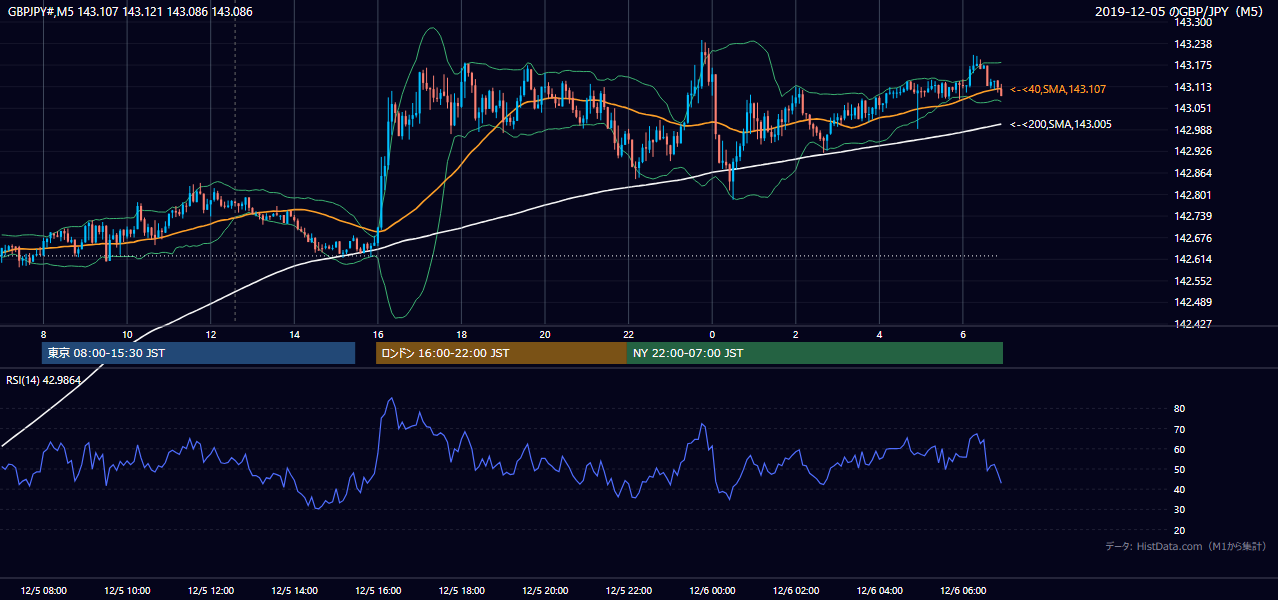This screenshot has height=600, width=1278.
Task: Click price axis value 142.676
Action: (1193, 238)
